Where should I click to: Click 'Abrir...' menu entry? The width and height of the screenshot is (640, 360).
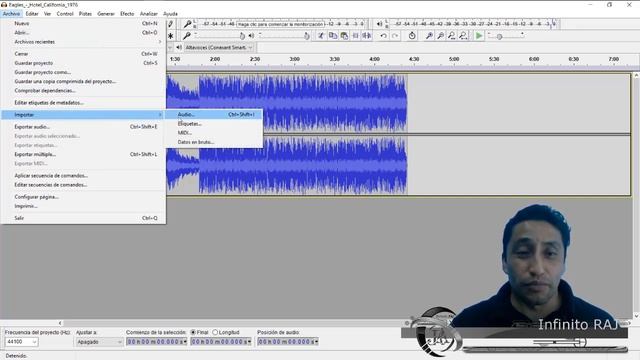83,33
